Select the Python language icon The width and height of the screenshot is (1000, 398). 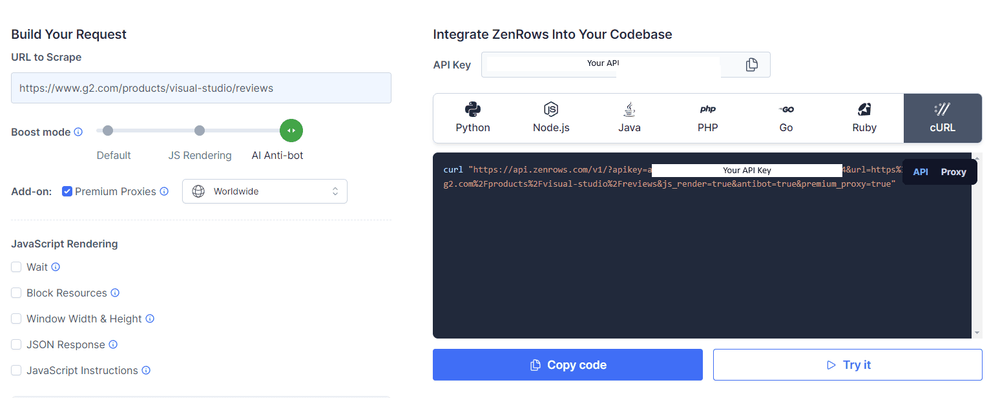point(473,109)
